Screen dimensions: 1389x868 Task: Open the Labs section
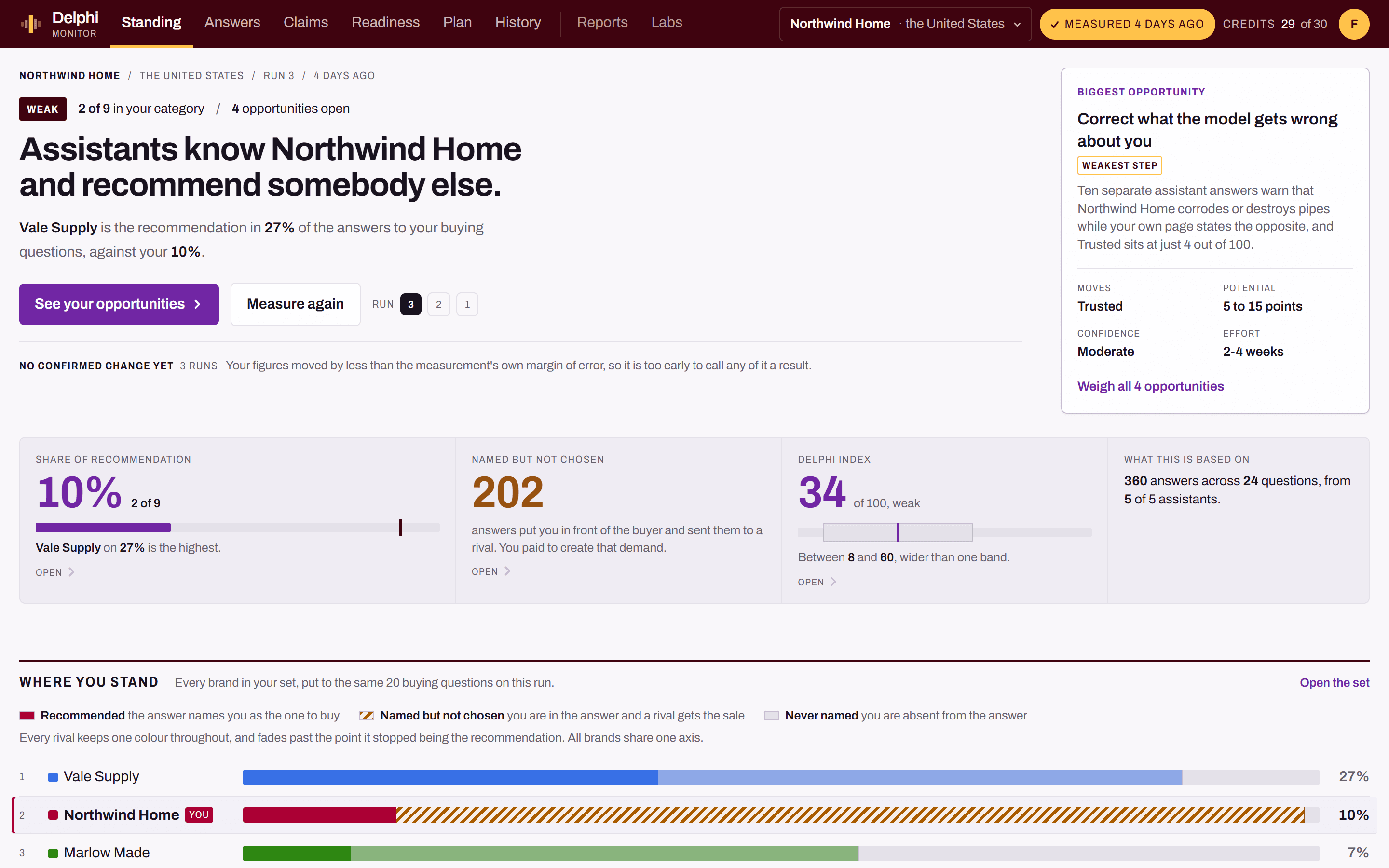(667, 22)
